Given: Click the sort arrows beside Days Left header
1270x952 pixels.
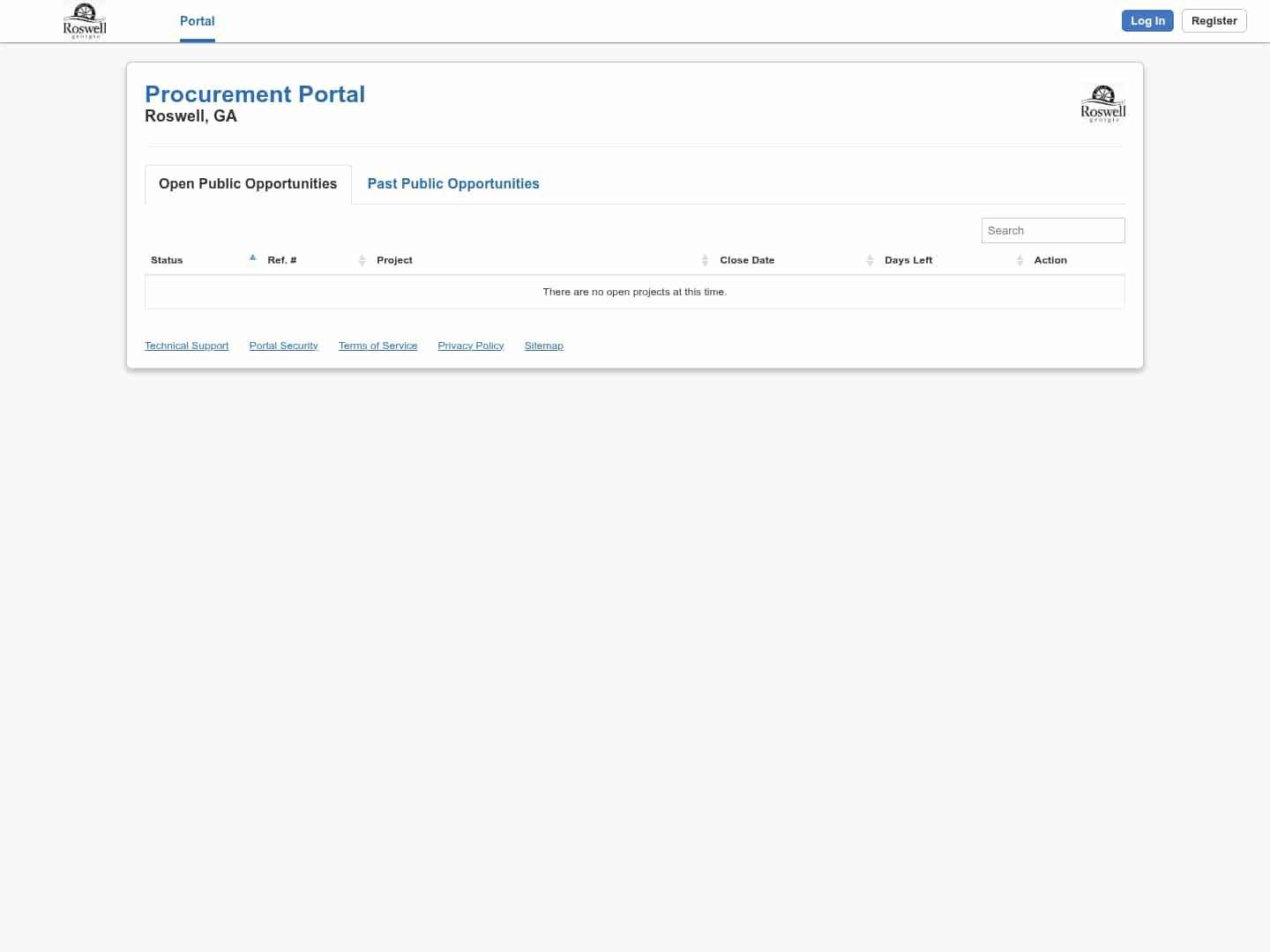Looking at the screenshot, I should point(1020,260).
